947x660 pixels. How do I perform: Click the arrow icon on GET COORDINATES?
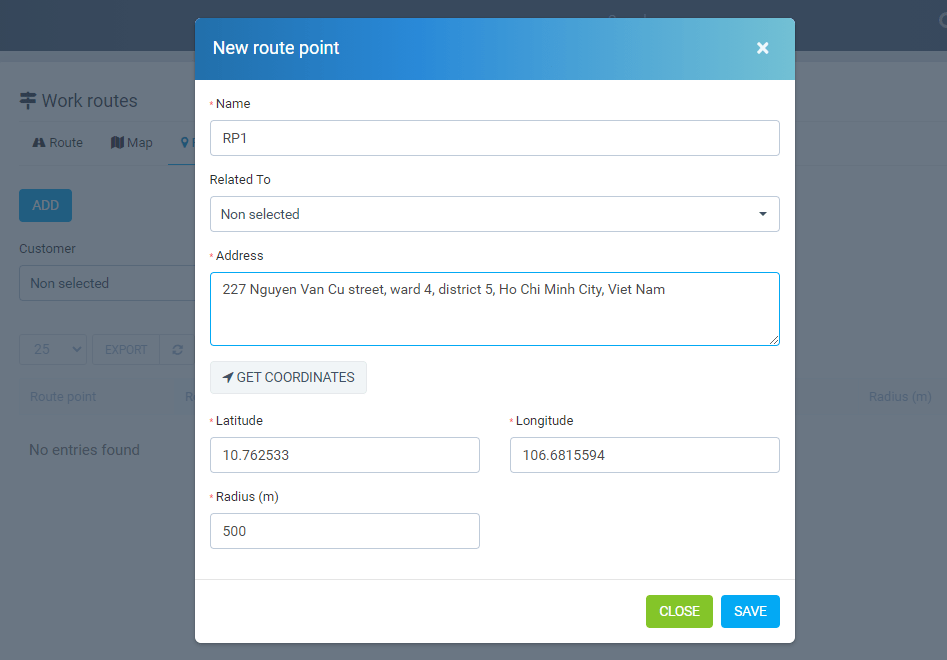(228, 377)
